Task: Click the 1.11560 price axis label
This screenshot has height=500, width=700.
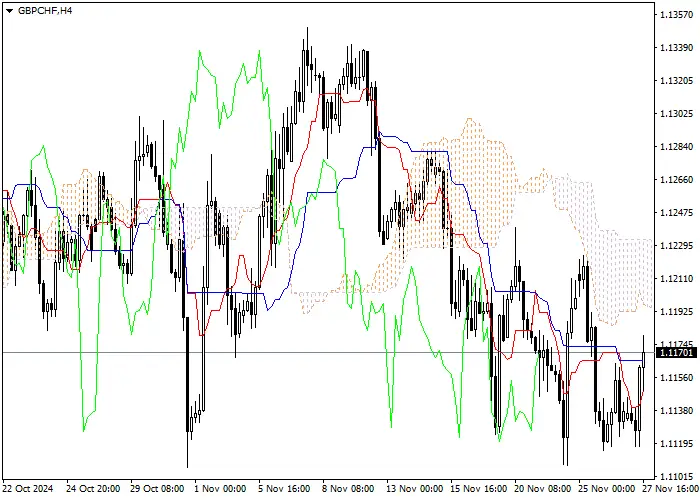Action: point(676,378)
